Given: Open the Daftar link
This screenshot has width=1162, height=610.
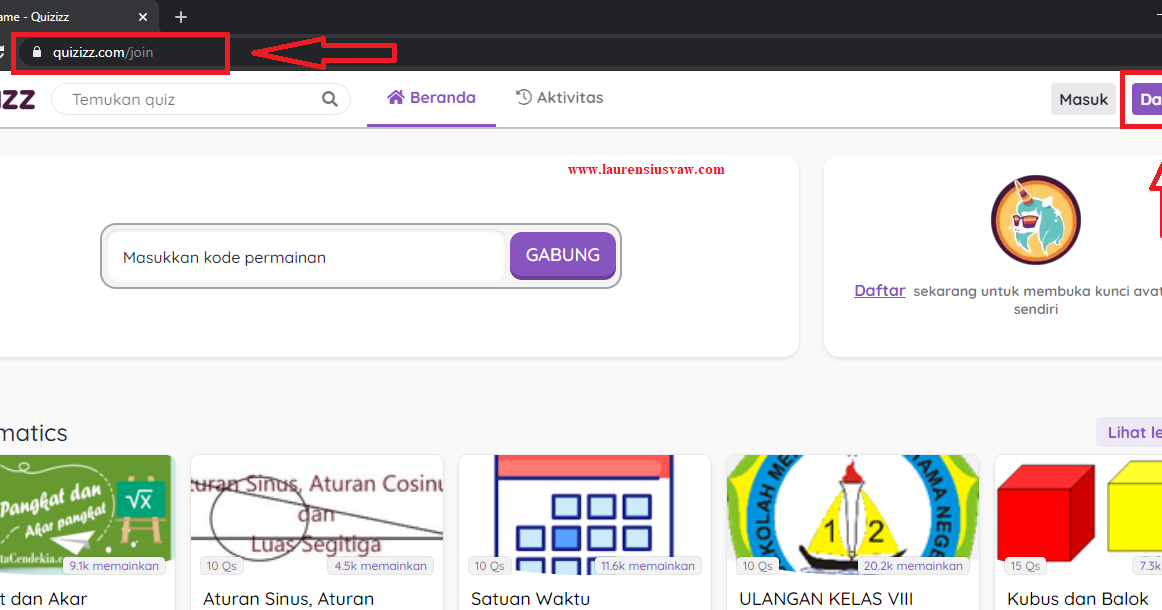Looking at the screenshot, I should point(880,291).
